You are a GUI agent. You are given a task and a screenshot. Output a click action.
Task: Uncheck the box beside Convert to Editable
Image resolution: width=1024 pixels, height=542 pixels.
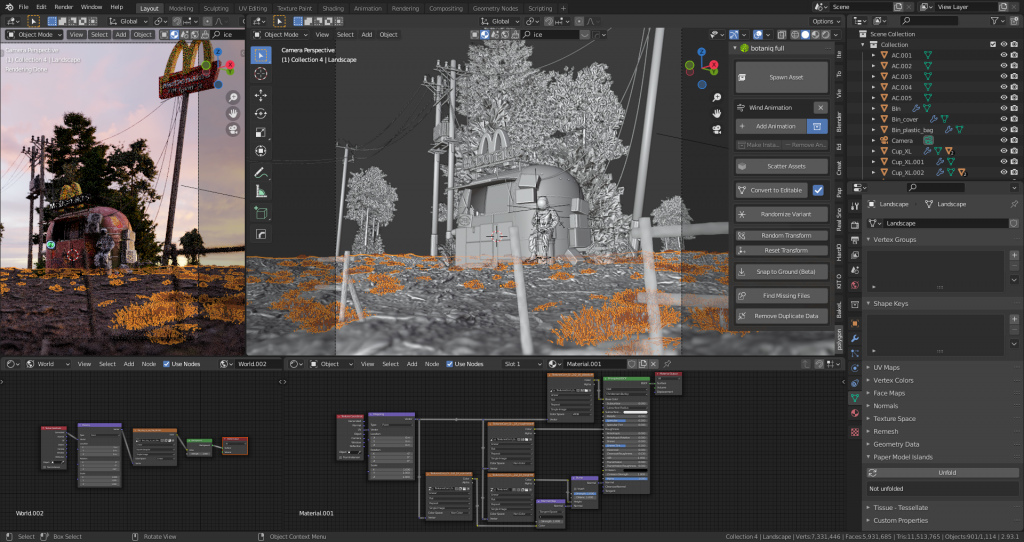818,190
